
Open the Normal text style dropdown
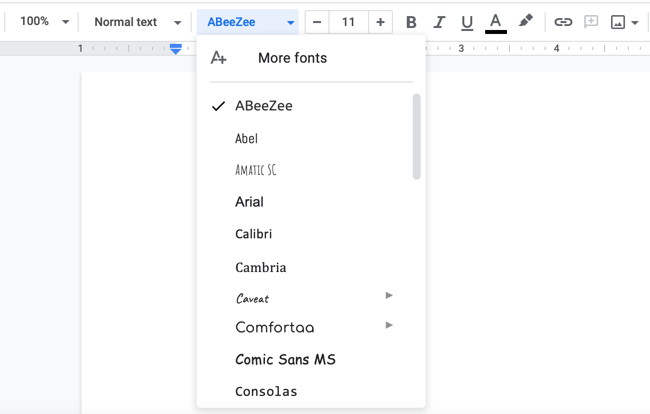pyautogui.click(x=137, y=22)
